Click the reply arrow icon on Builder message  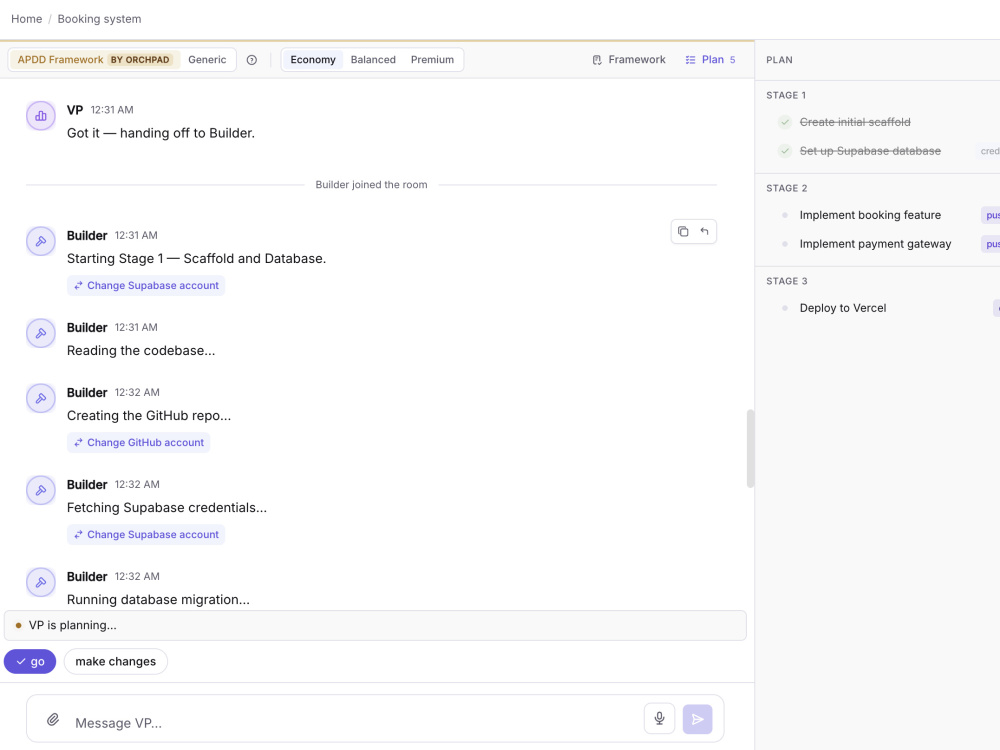pyautogui.click(x=704, y=232)
